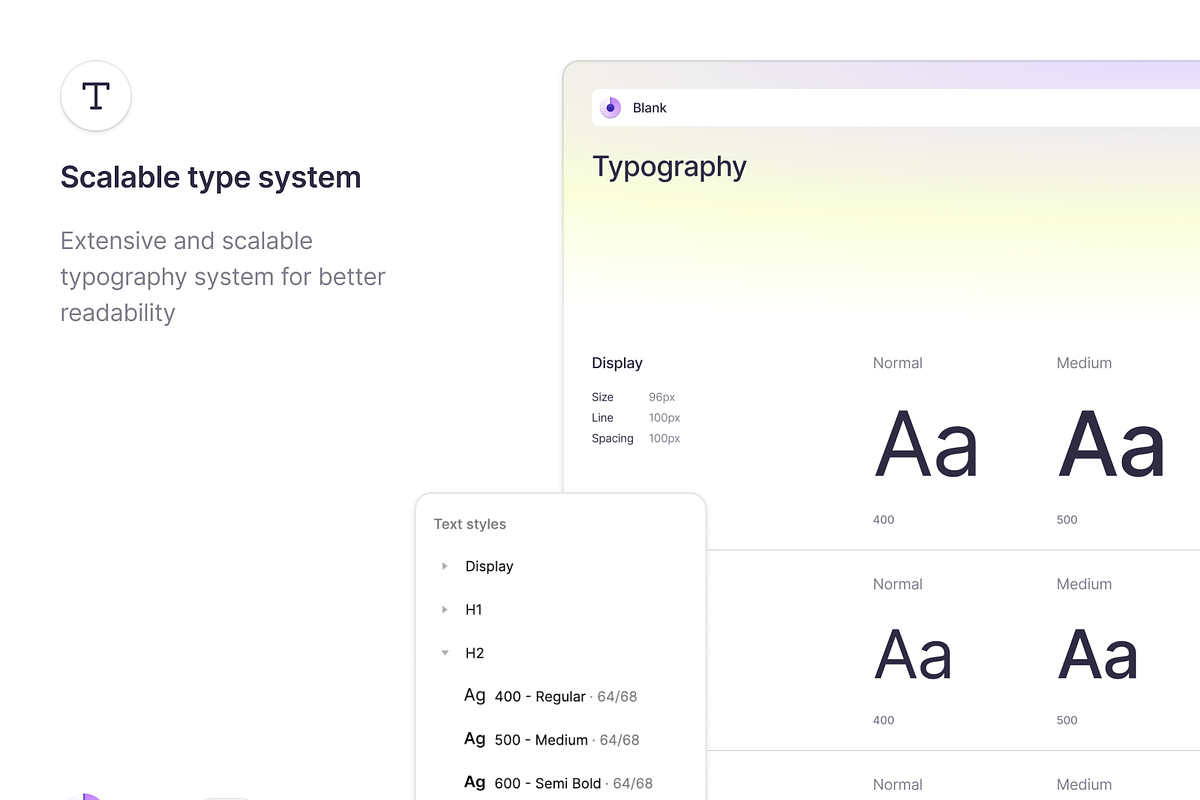Click the Normal column label in the Display row
This screenshot has width=1200, height=800.
click(898, 363)
